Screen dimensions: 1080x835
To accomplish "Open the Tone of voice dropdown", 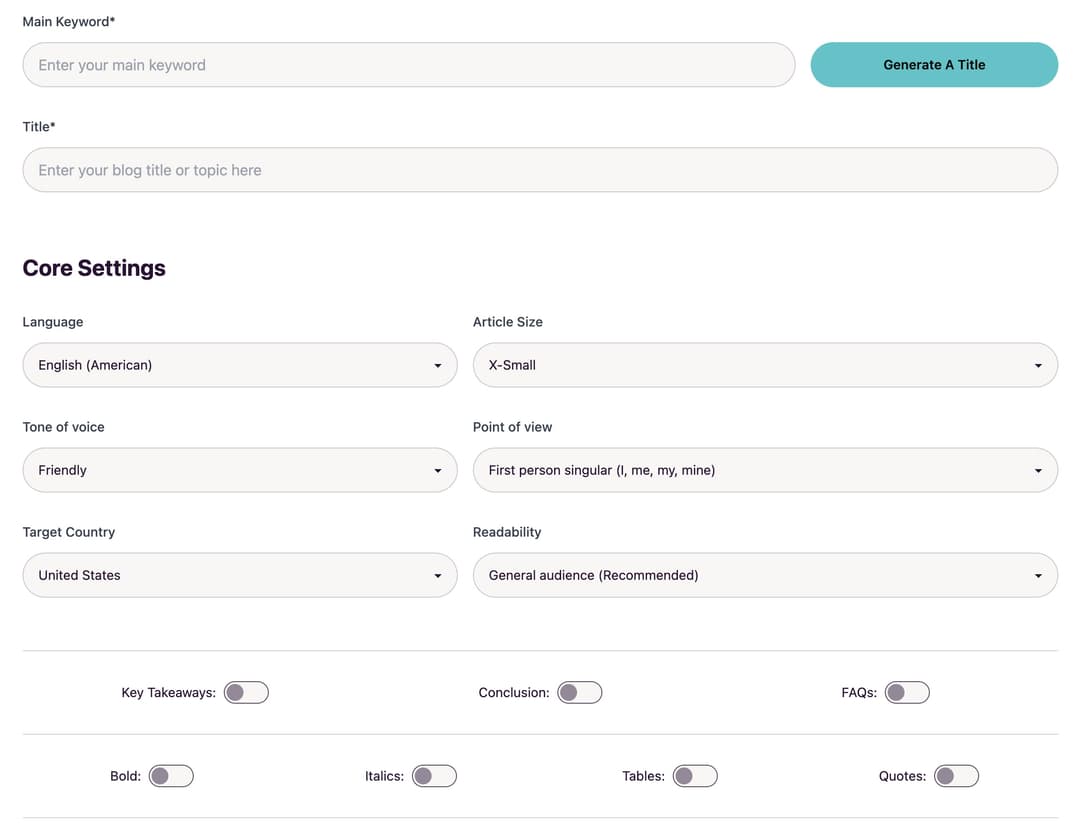I will 240,470.
